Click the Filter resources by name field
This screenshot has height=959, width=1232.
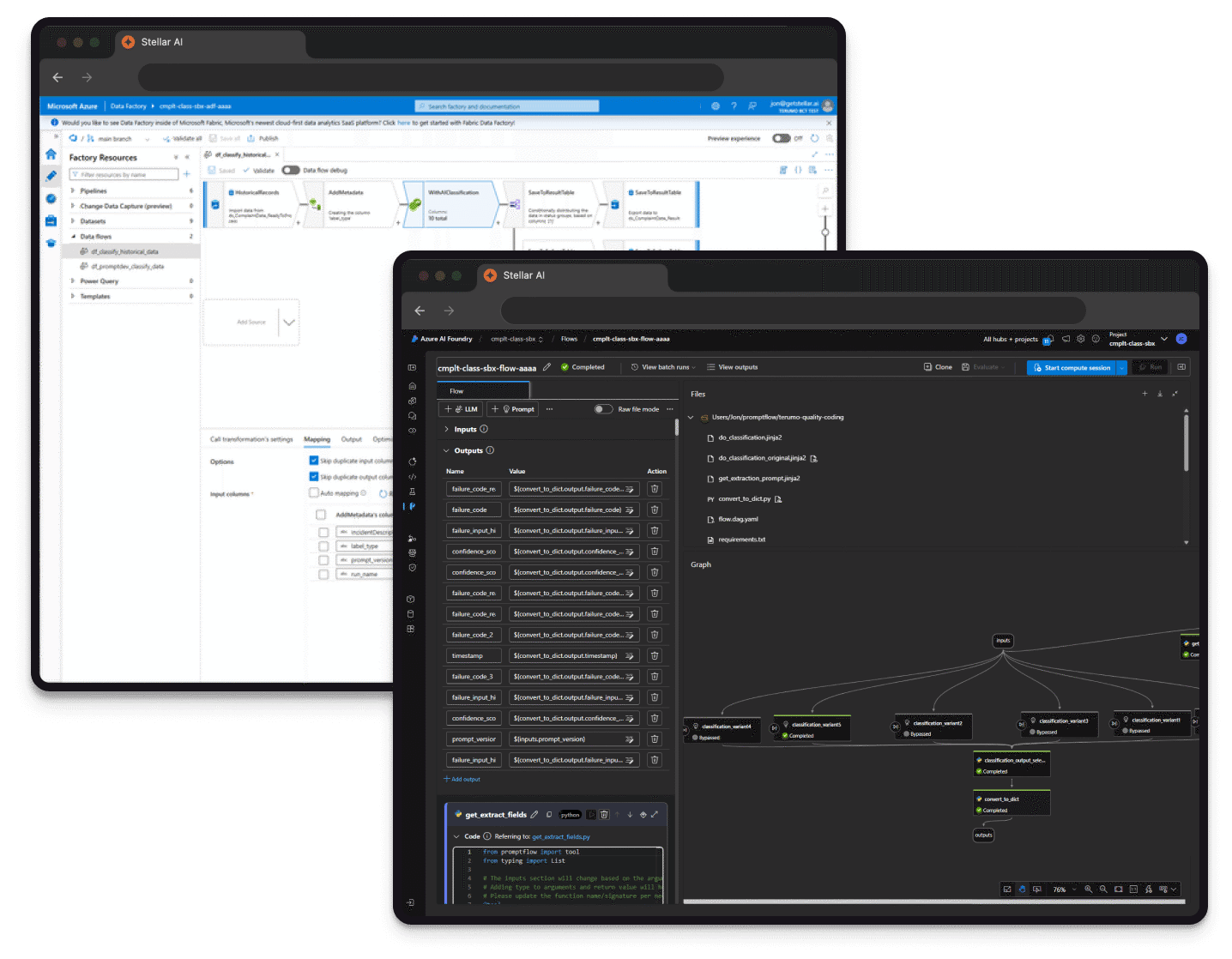[x=124, y=174]
